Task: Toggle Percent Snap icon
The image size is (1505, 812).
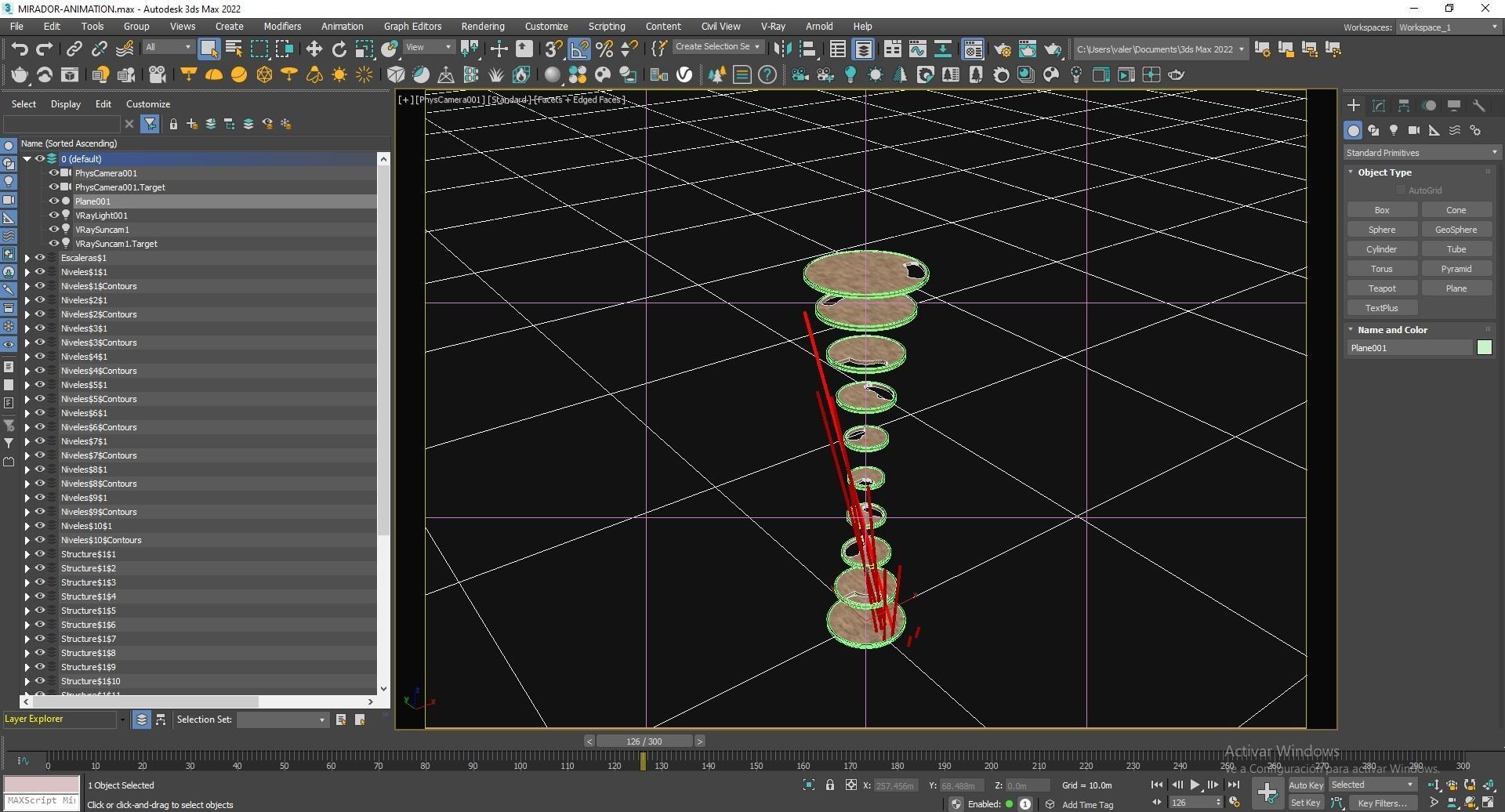Action: pyautogui.click(x=604, y=49)
